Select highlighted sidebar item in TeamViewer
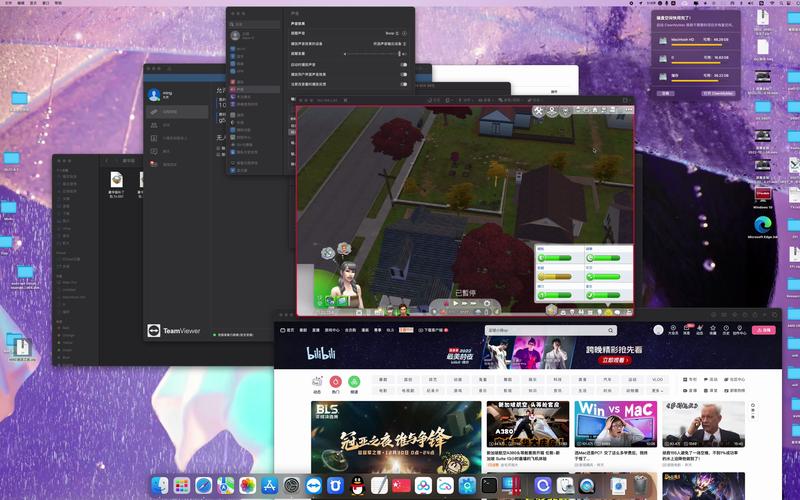 pos(177,112)
